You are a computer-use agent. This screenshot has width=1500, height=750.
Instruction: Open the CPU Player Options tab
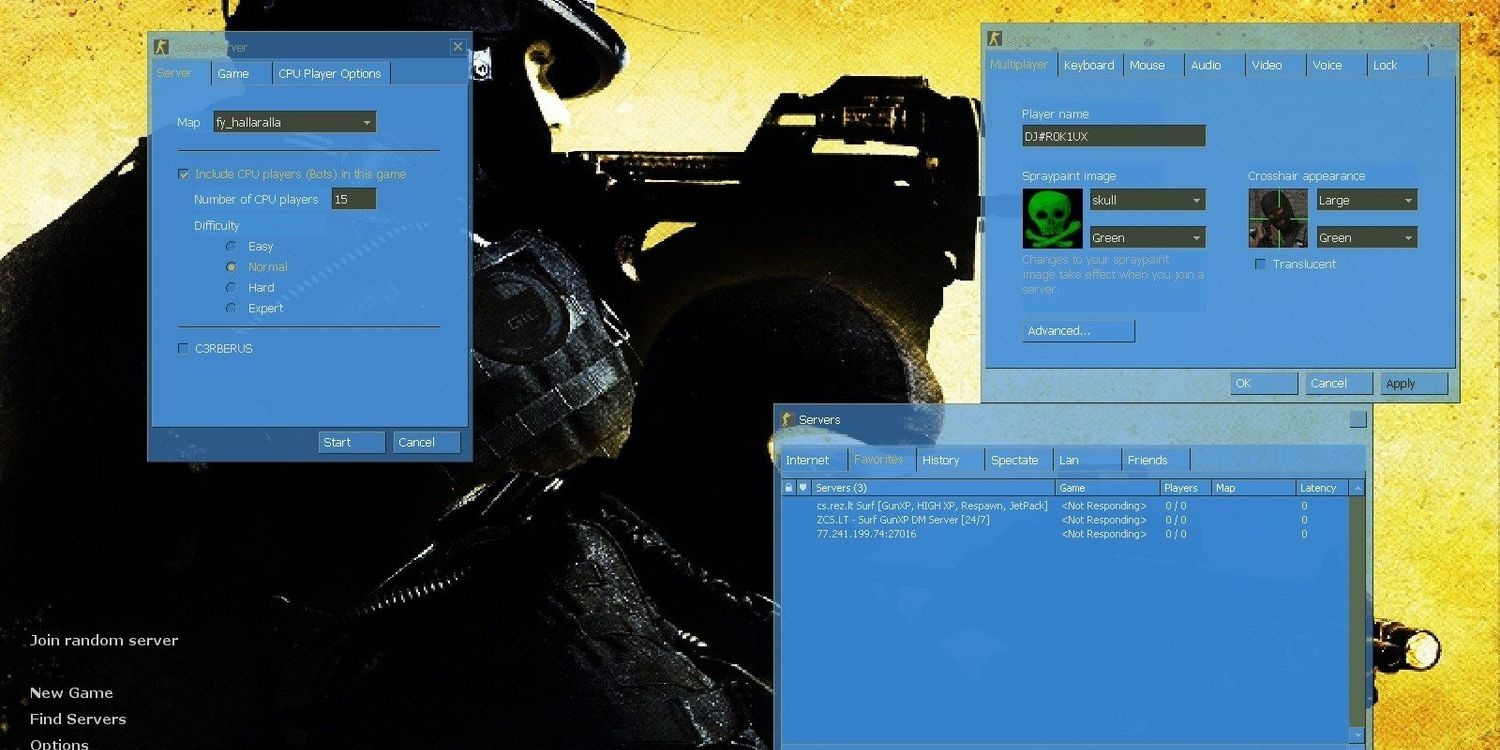330,74
